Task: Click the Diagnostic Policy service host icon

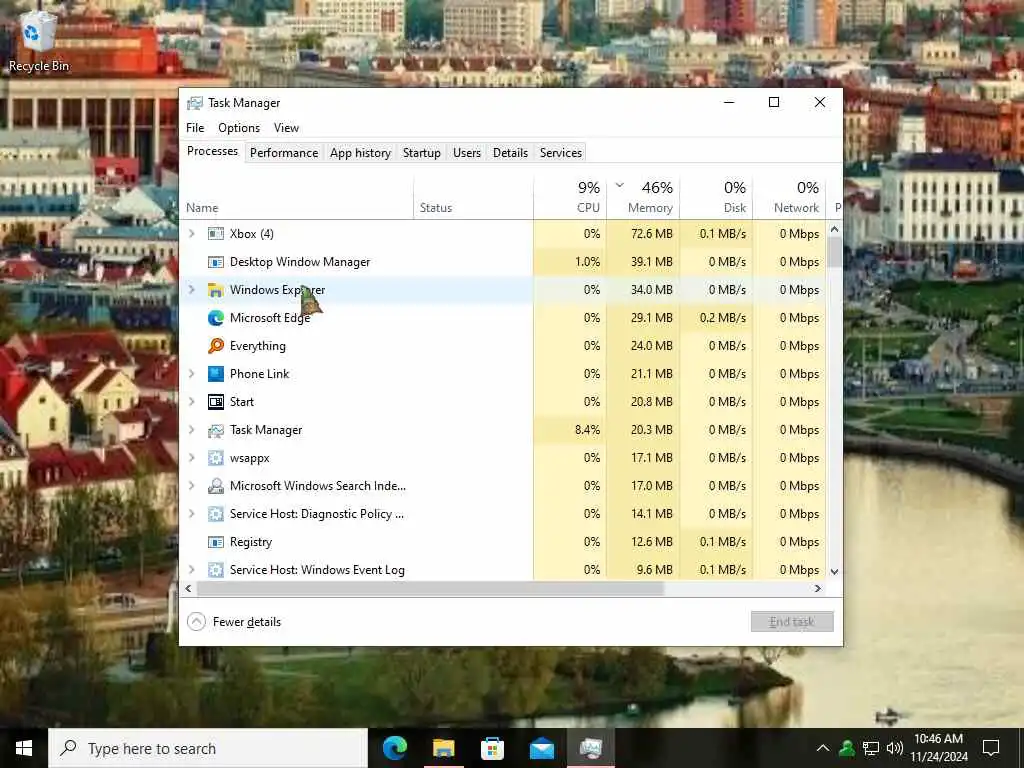Action: click(x=216, y=514)
